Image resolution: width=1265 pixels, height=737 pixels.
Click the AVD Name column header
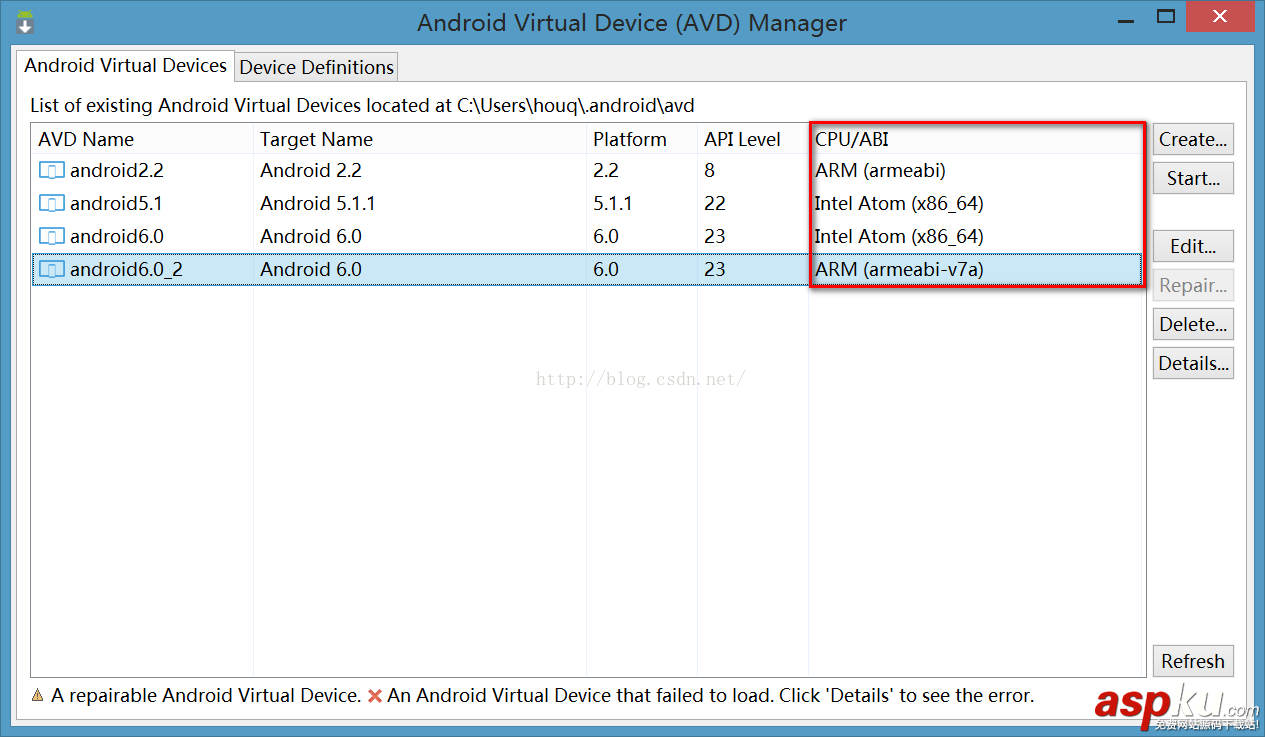coord(79,139)
